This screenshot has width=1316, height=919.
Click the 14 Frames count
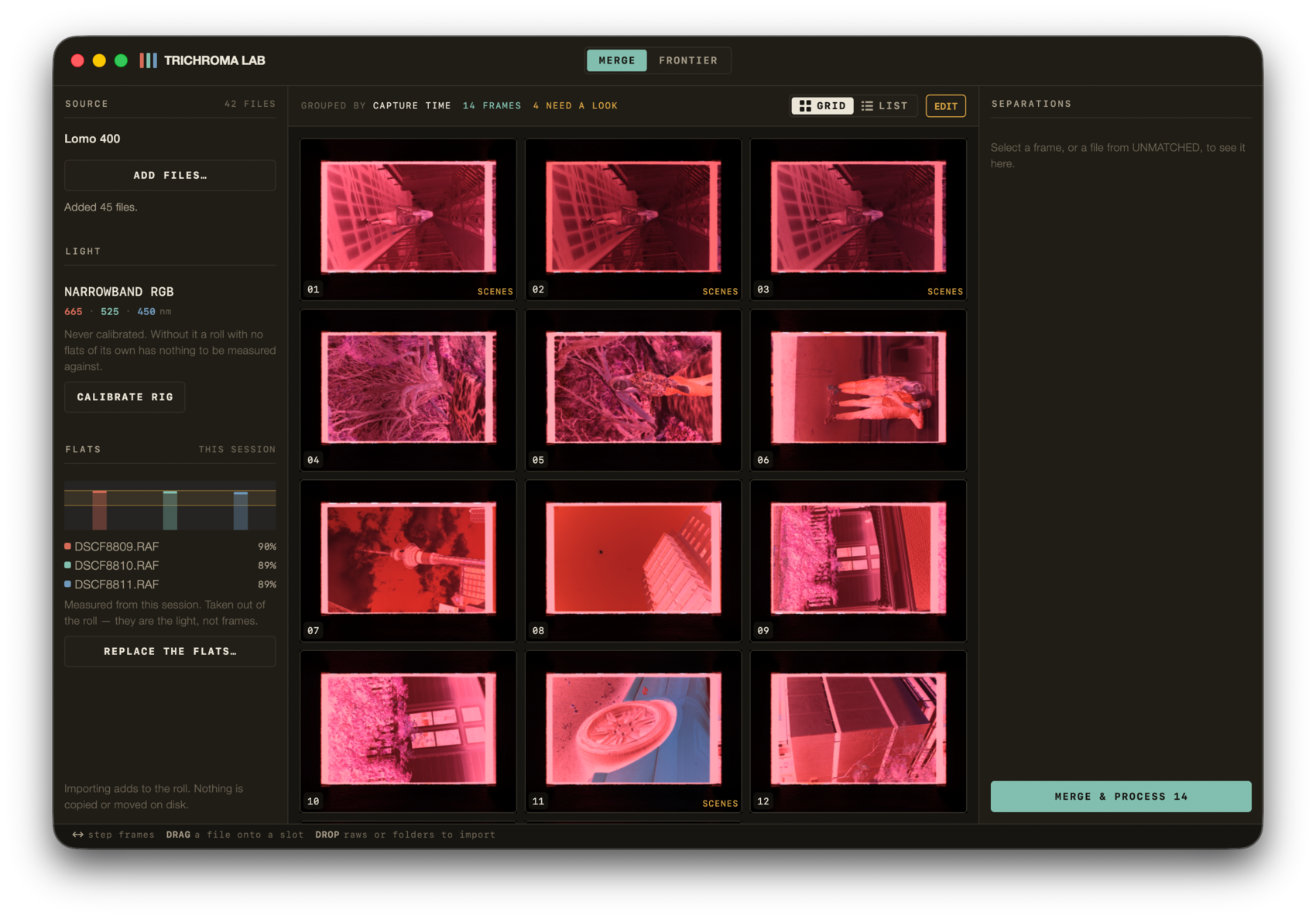pyautogui.click(x=492, y=106)
